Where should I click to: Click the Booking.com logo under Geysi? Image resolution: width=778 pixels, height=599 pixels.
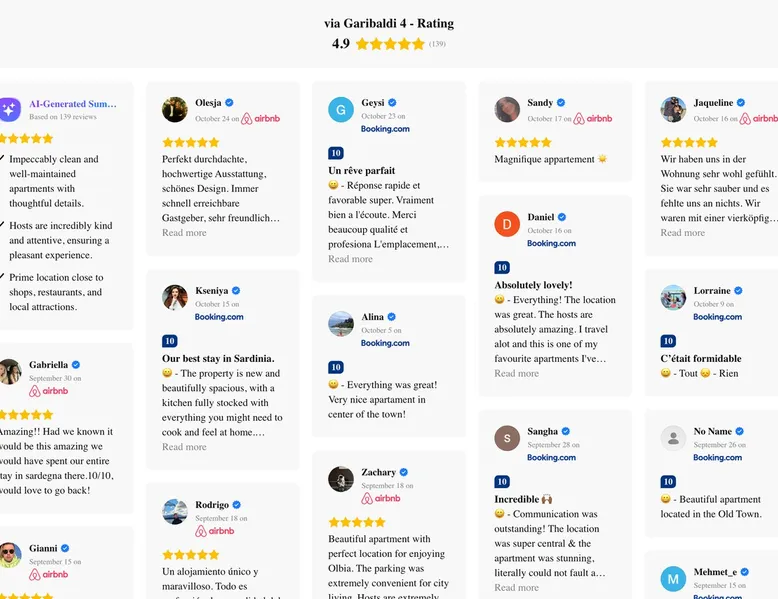[x=385, y=129]
